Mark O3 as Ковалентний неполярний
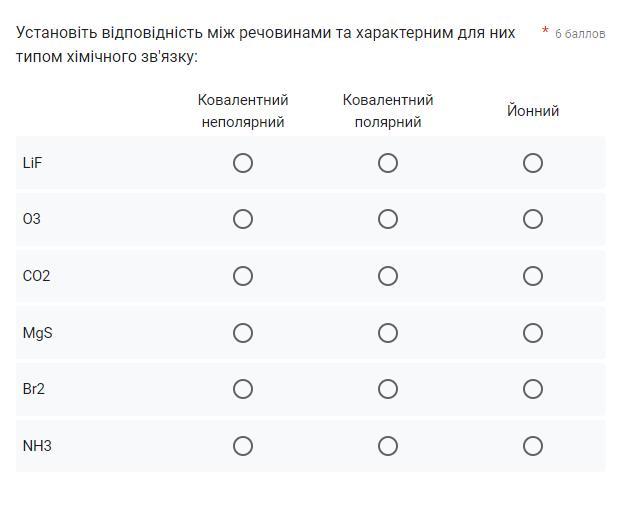The image size is (622, 507). coord(243,219)
